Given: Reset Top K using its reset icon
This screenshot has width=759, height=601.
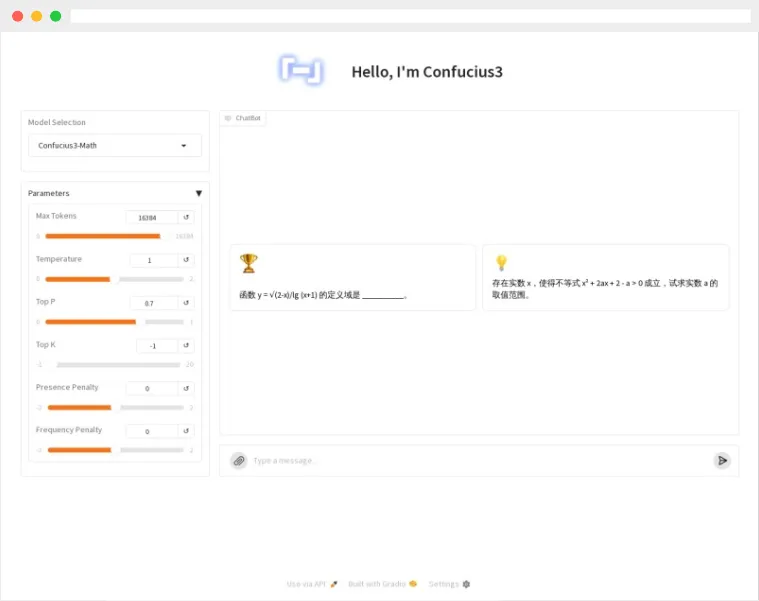Looking at the screenshot, I should point(186,346).
